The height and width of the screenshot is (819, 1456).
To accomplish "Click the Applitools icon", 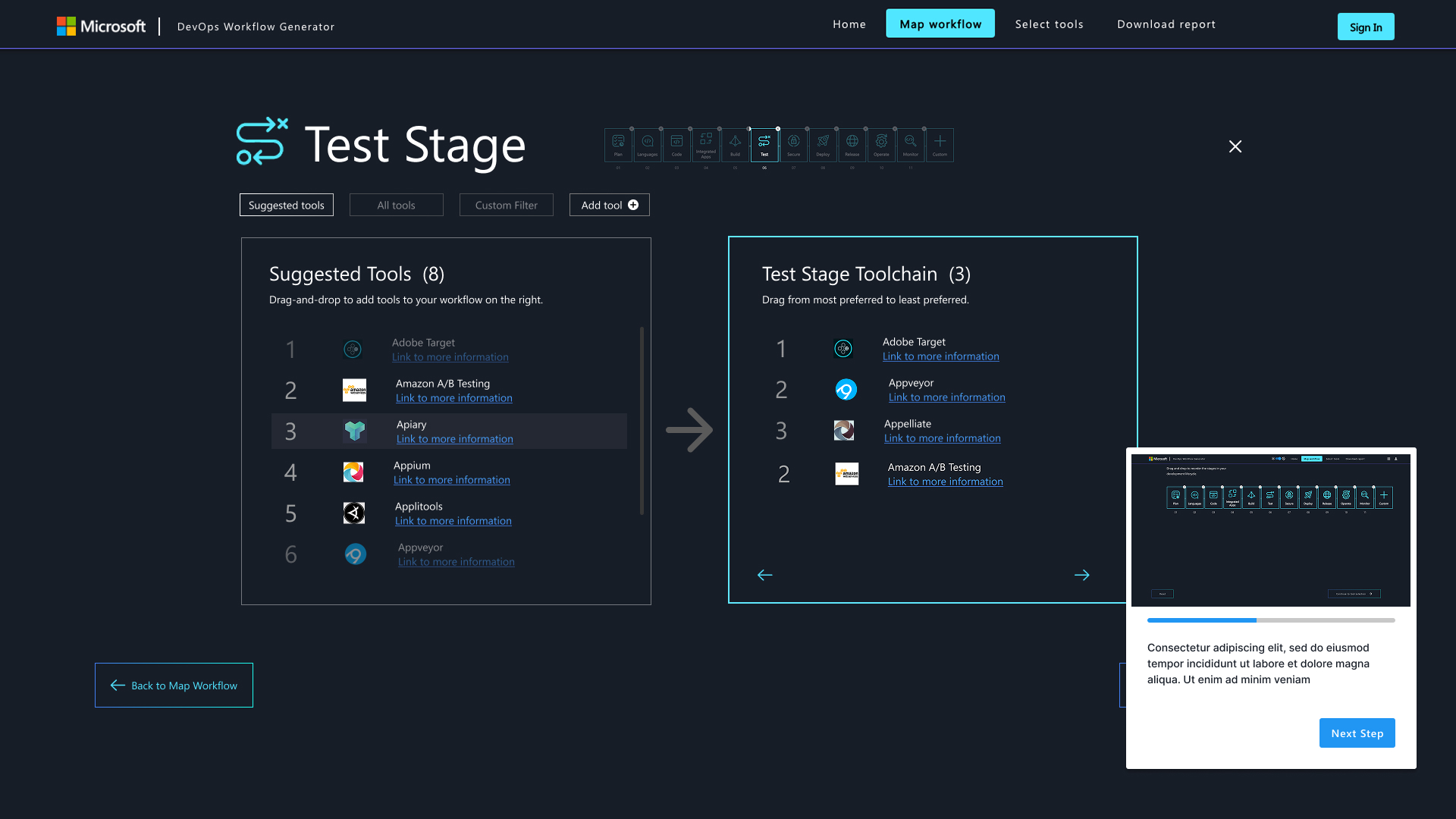I will pyautogui.click(x=354, y=513).
